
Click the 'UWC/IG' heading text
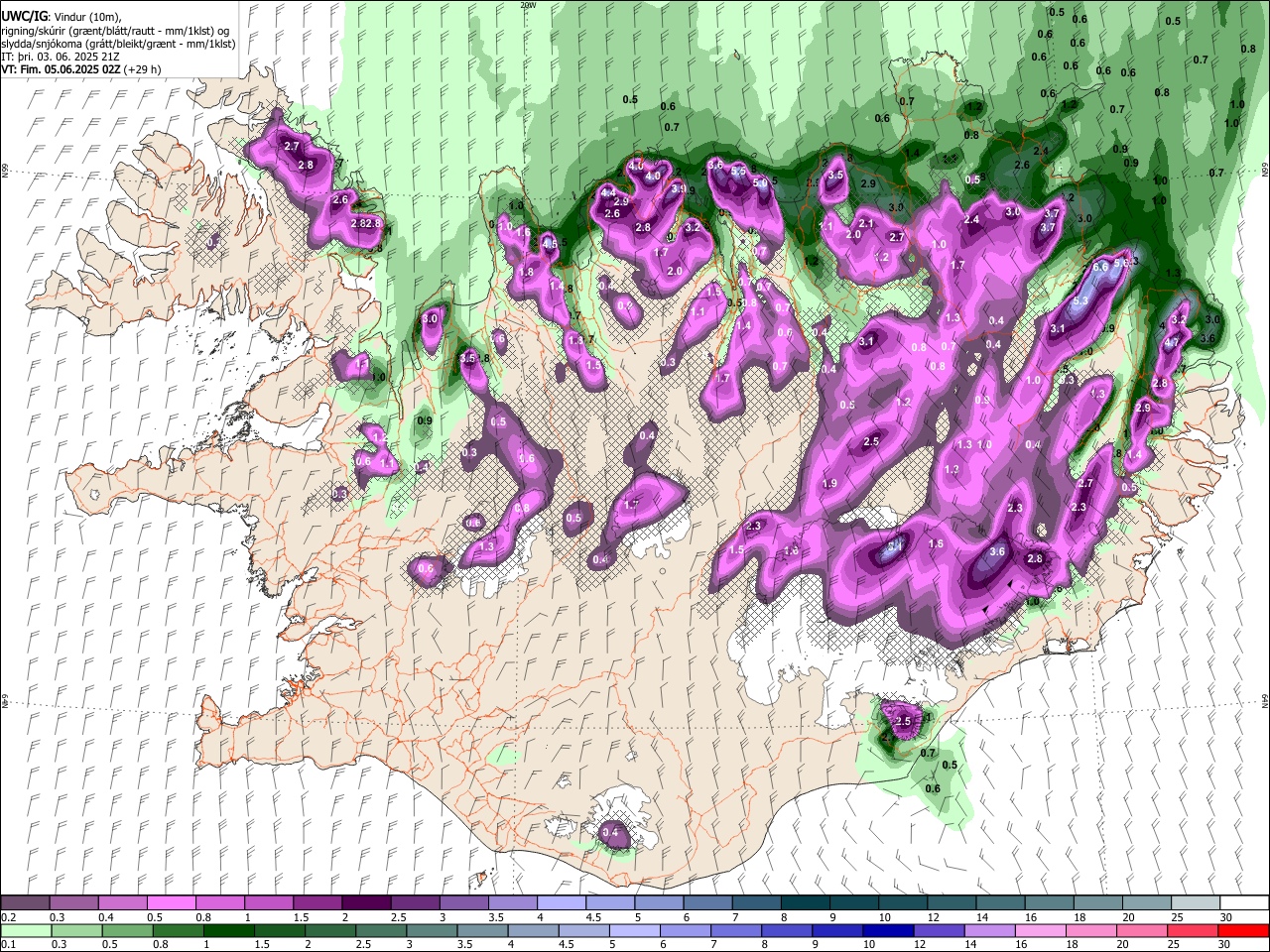pyautogui.click(x=23, y=17)
